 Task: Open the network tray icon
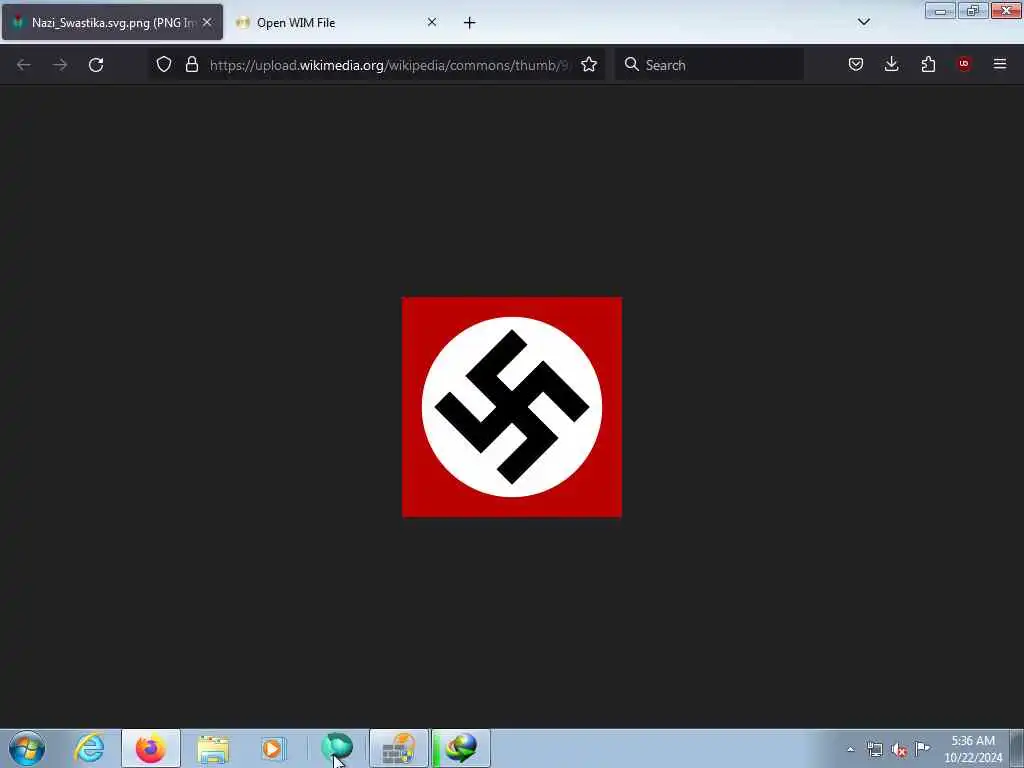click(x=874, y=749)
